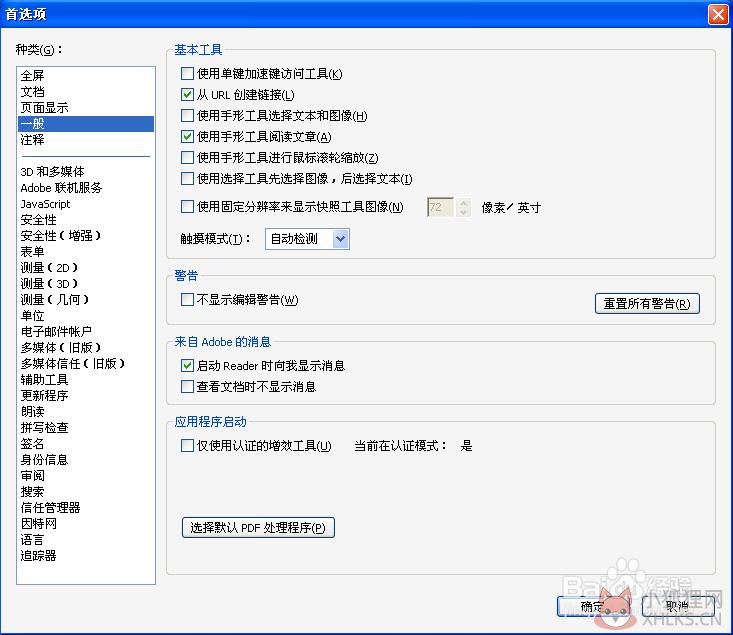This screenshot has height=635, width=733.
Task: Select JavaScript category
Action: (x=86, y=204)
